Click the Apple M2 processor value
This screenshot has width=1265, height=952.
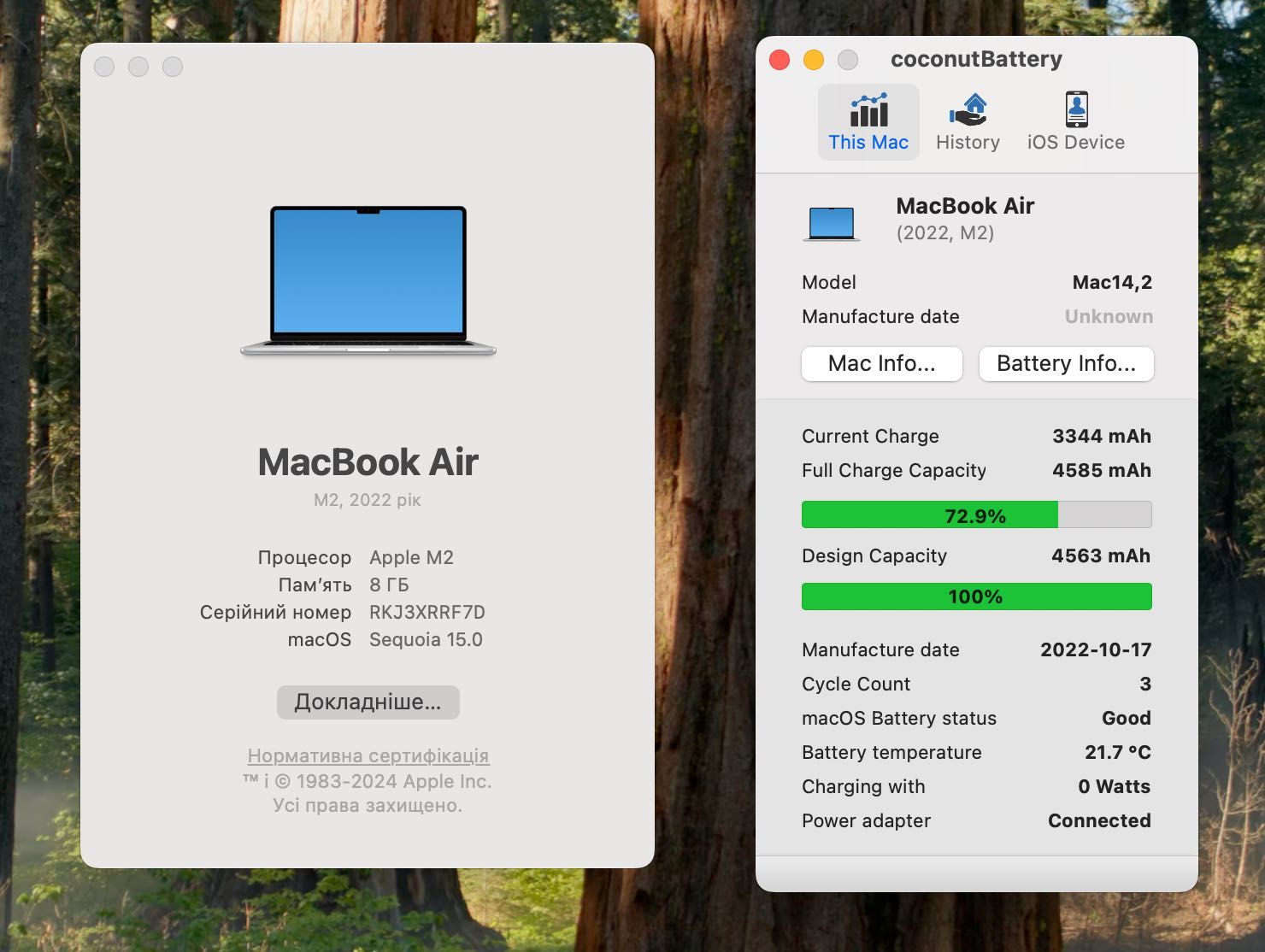pyautogui.click(x=411, y=557)
